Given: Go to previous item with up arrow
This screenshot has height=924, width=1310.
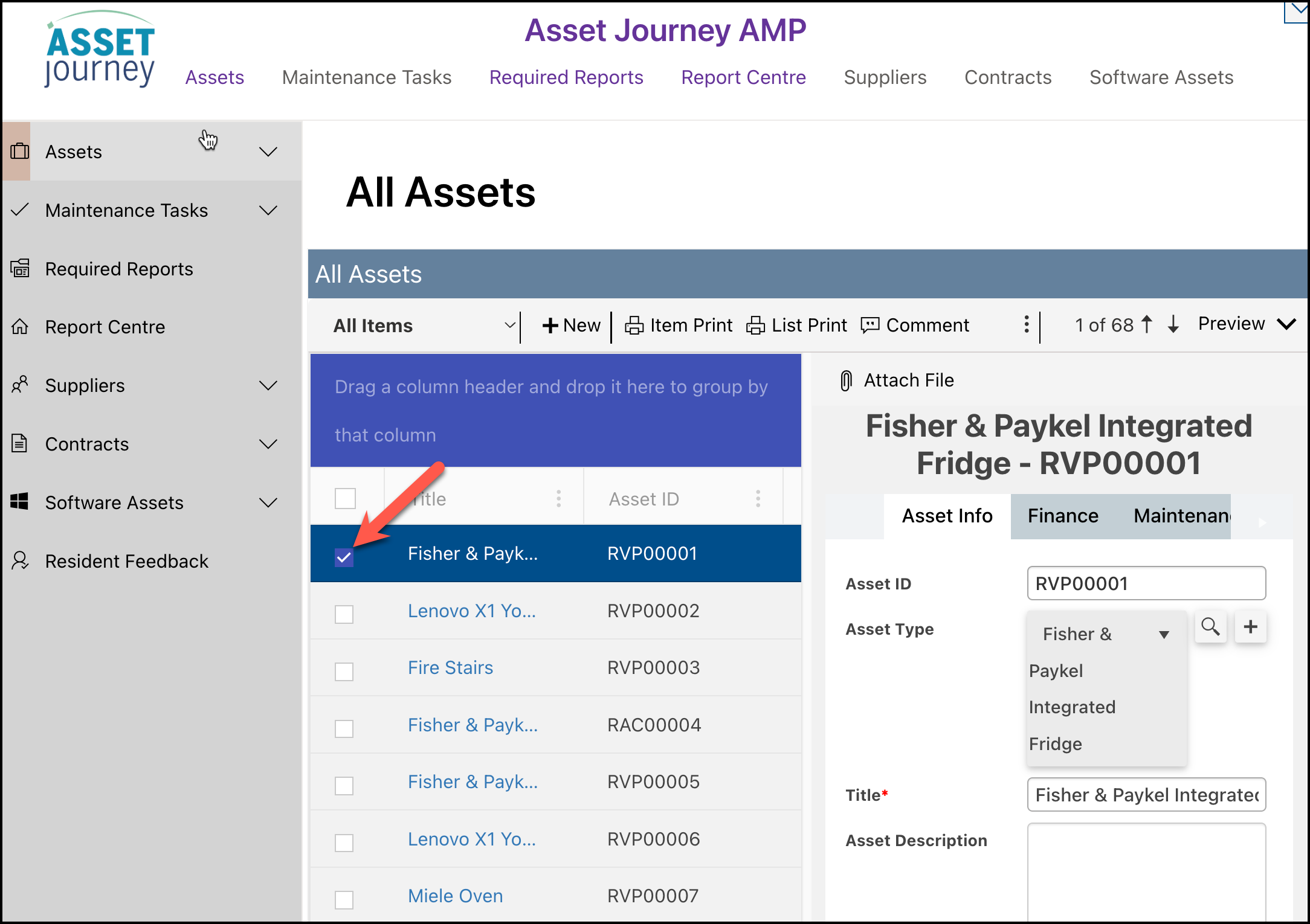Looking at the screenshot, I should (1146, 324).
